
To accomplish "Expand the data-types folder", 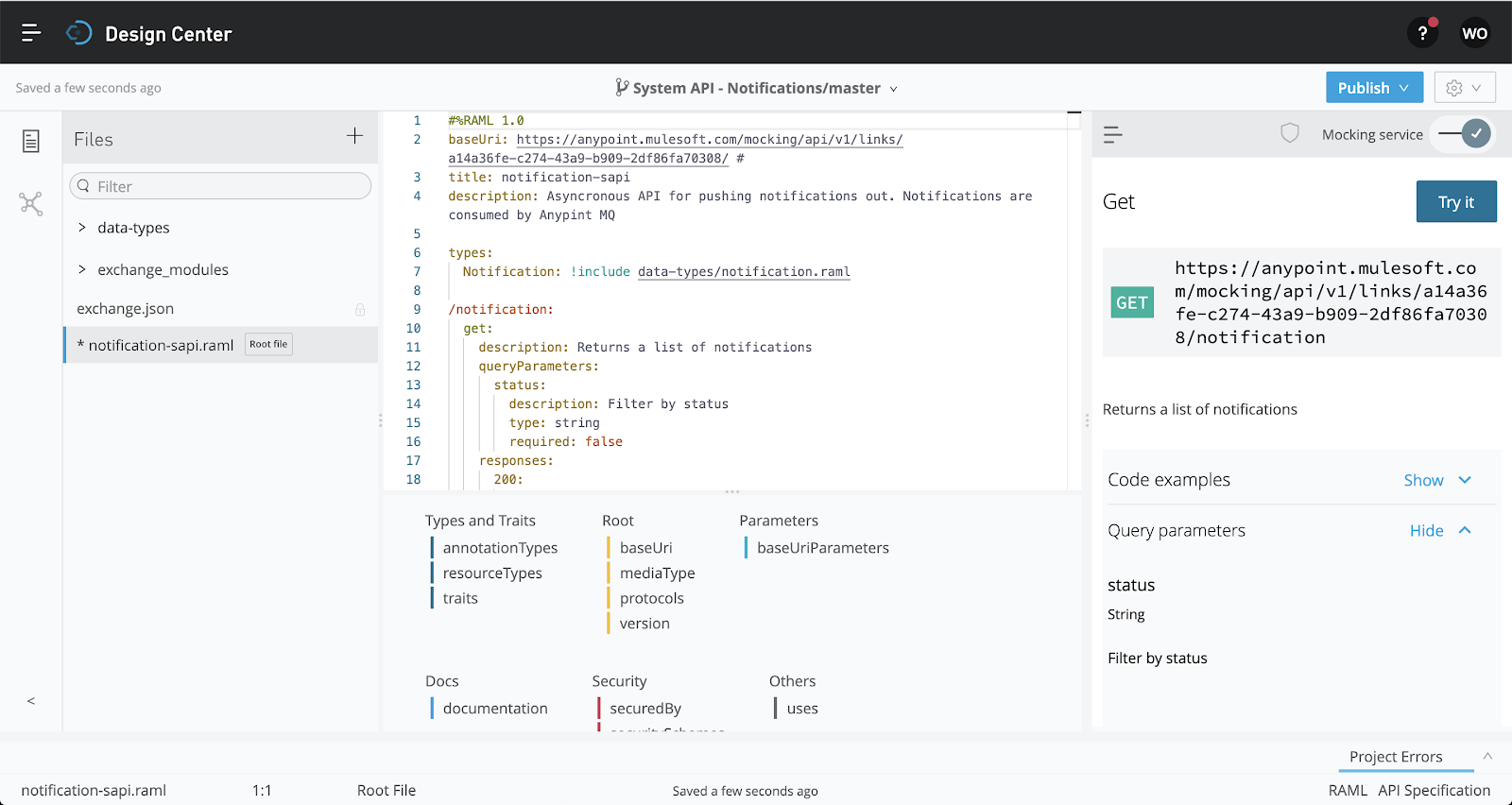I will [133, 228].
